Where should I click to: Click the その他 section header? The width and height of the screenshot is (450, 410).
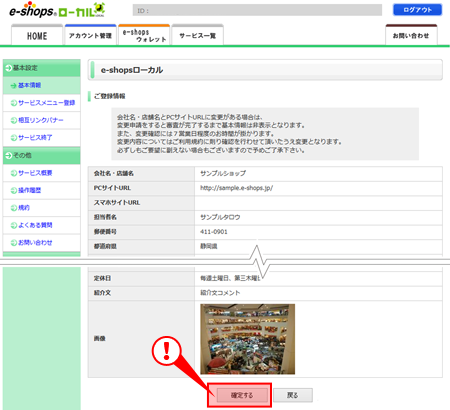coord(42,155)
